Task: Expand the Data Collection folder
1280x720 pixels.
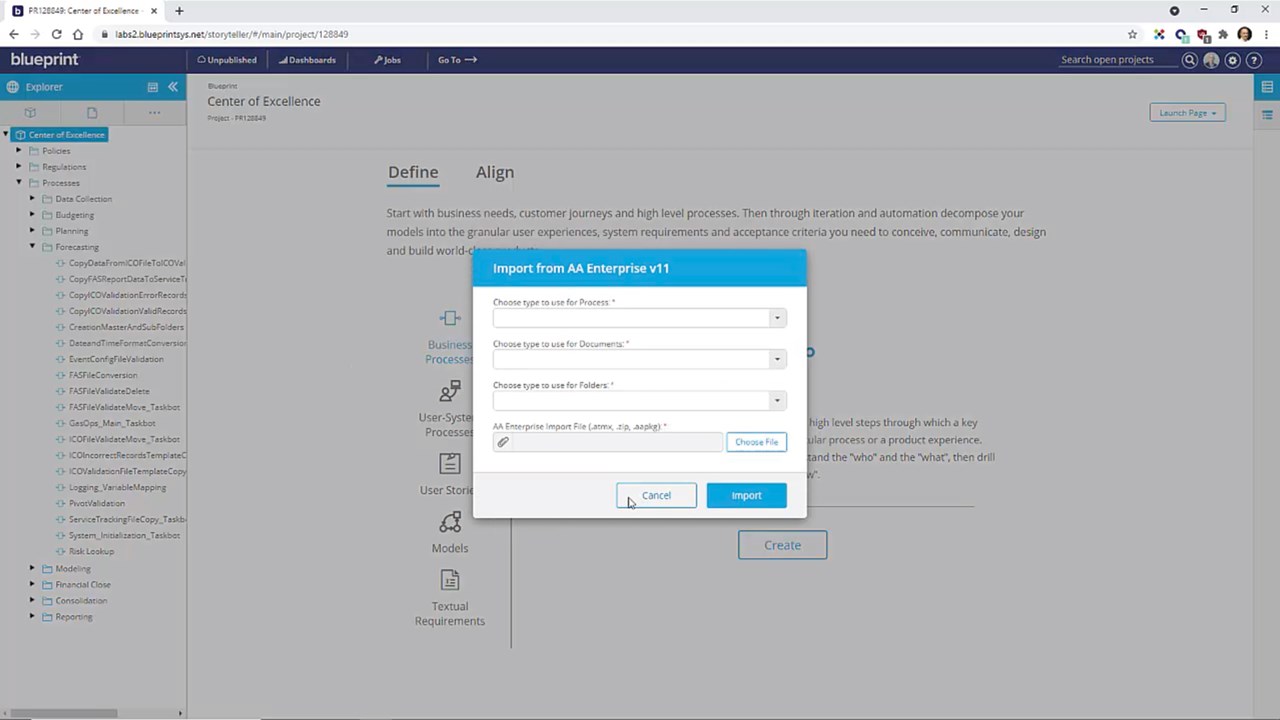Action: pyautogui.click(x=32, y=199)
